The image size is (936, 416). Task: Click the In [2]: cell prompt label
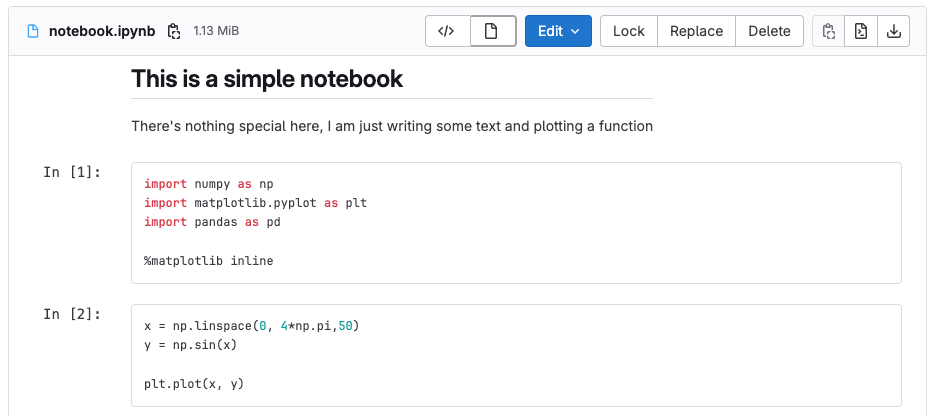point(72,314)
